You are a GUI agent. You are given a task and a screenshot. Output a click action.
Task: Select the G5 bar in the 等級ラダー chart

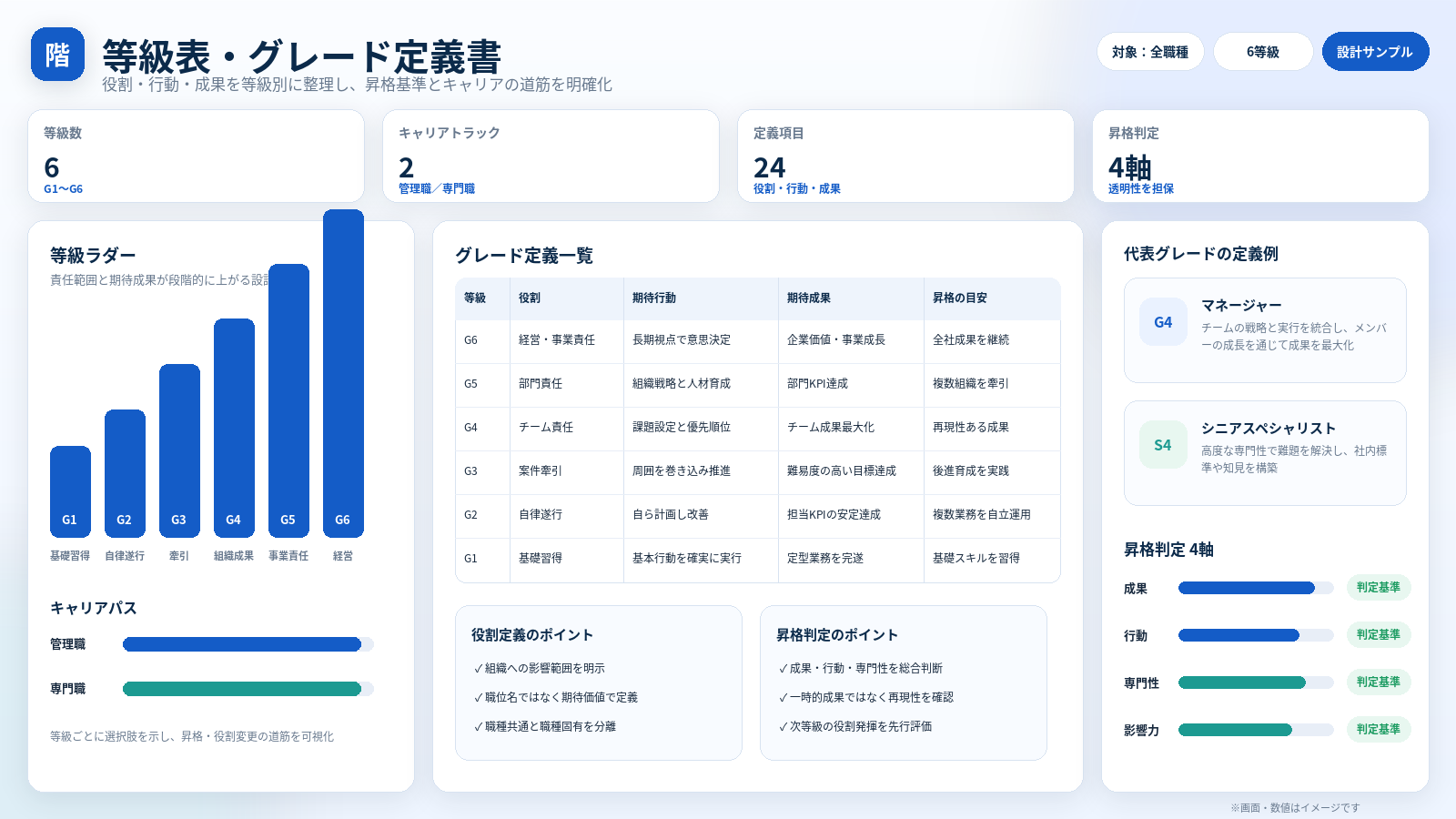click(x=288, y=400)
